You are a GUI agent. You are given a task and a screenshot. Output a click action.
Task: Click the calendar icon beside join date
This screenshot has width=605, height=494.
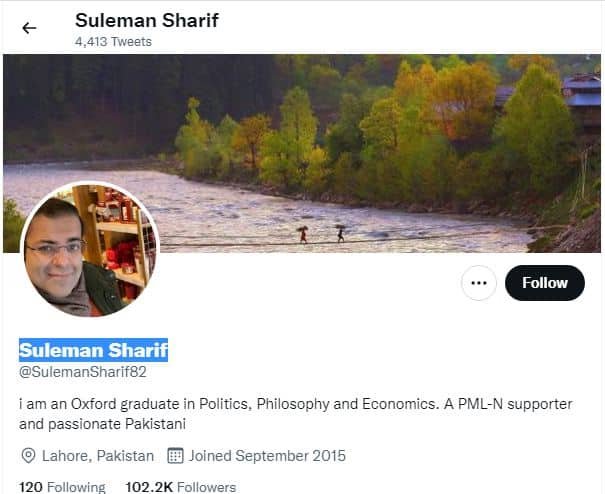coord(175,456)
